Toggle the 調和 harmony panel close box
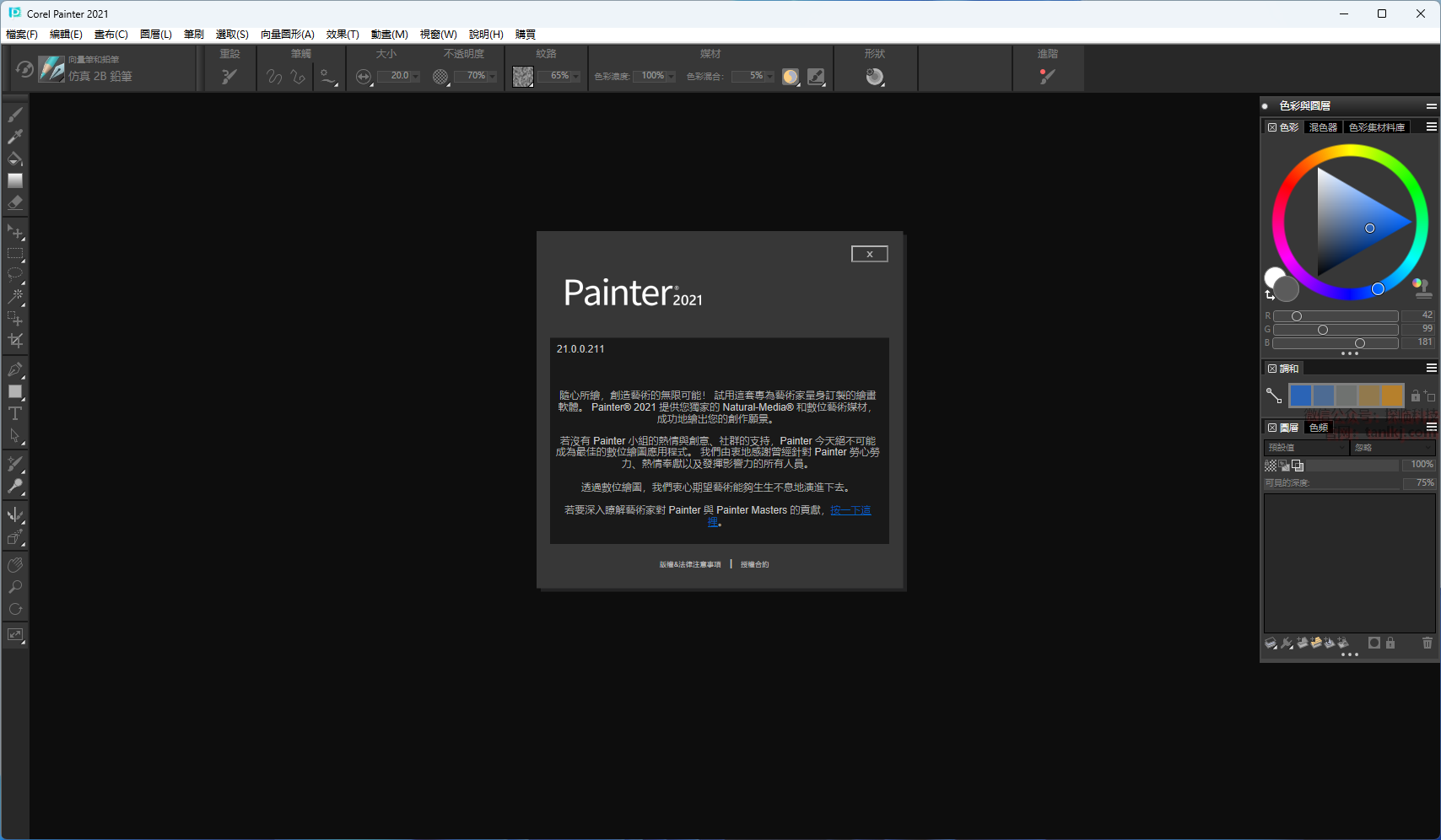The width and height of the screenshot is (1441, 840). click(1271, 369)
